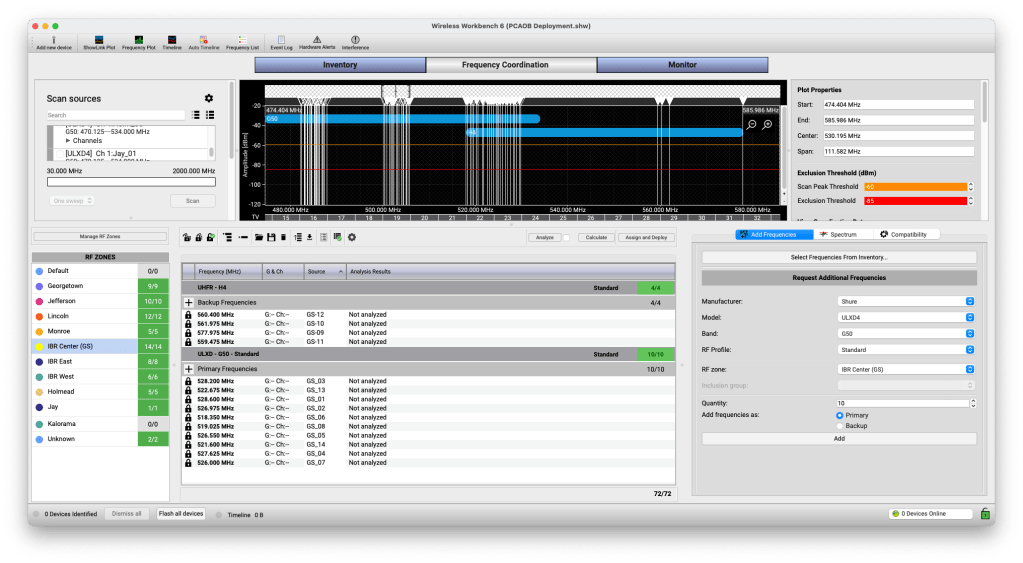
Task: Switch to the Inventory tab
Action: pos(340,65)
